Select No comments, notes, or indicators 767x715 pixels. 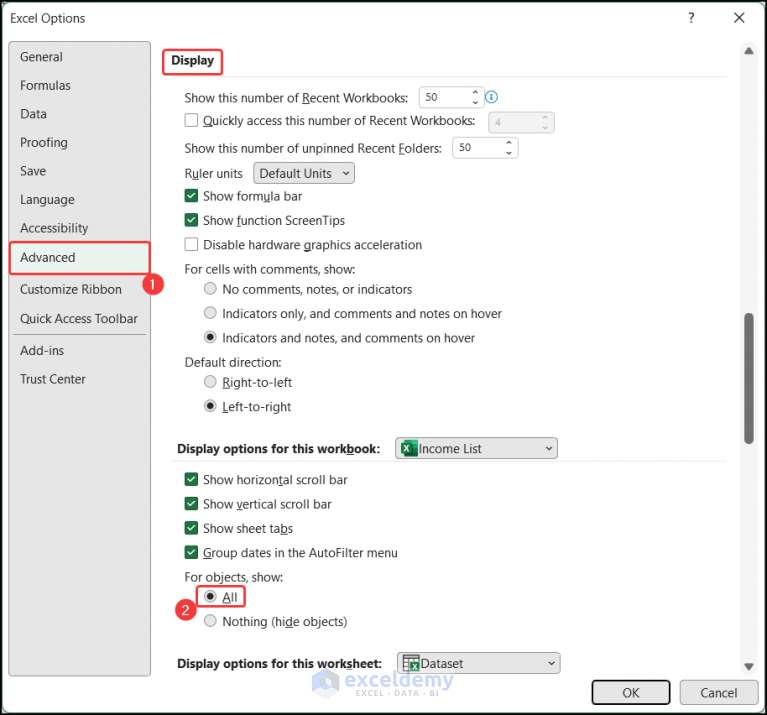point(210,289)
